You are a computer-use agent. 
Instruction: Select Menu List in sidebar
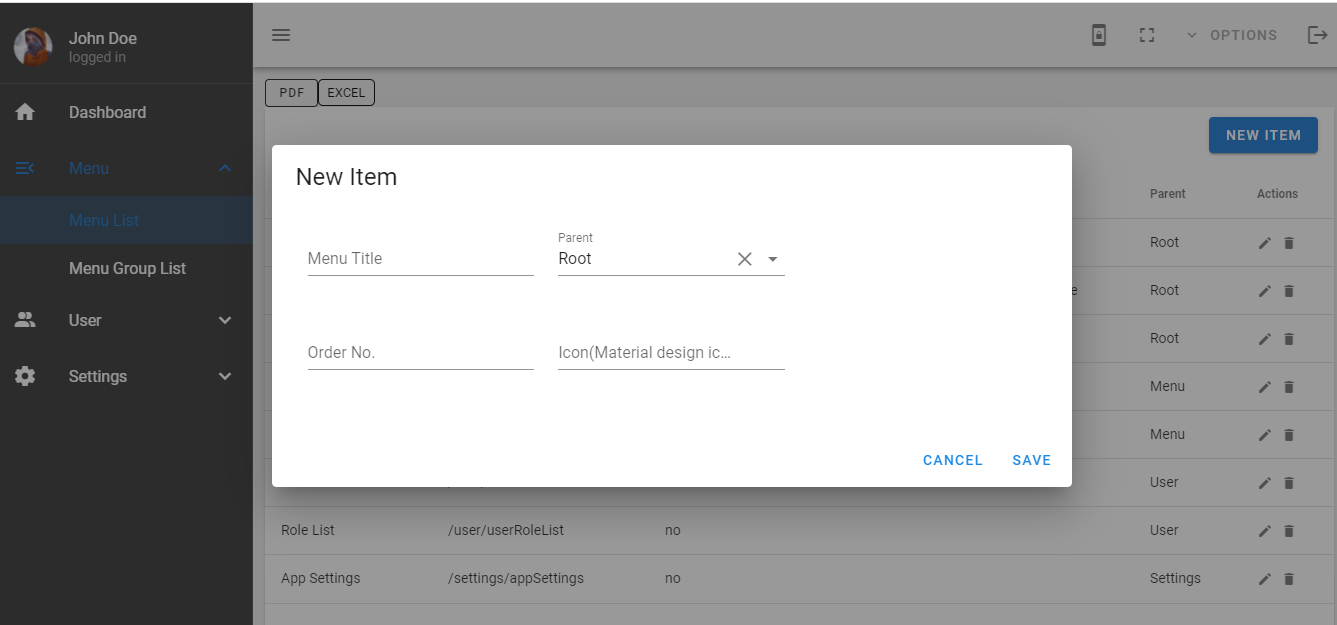(104, 220)
